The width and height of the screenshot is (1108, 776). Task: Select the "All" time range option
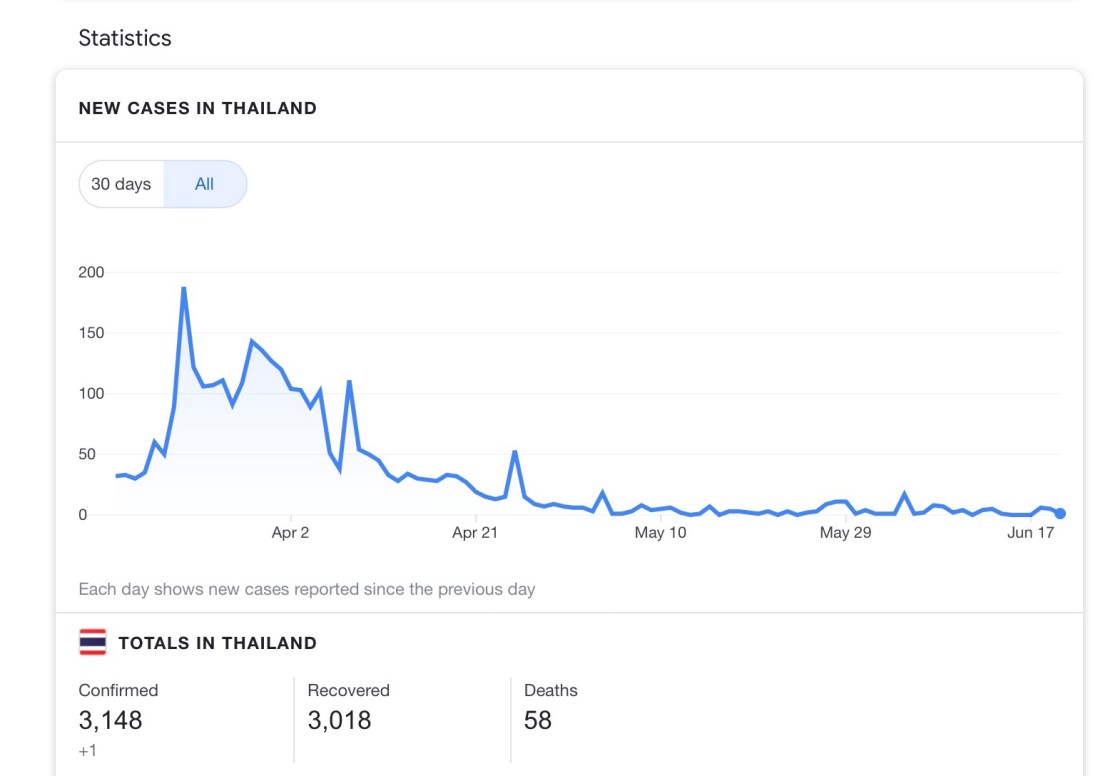coord(205,184)
